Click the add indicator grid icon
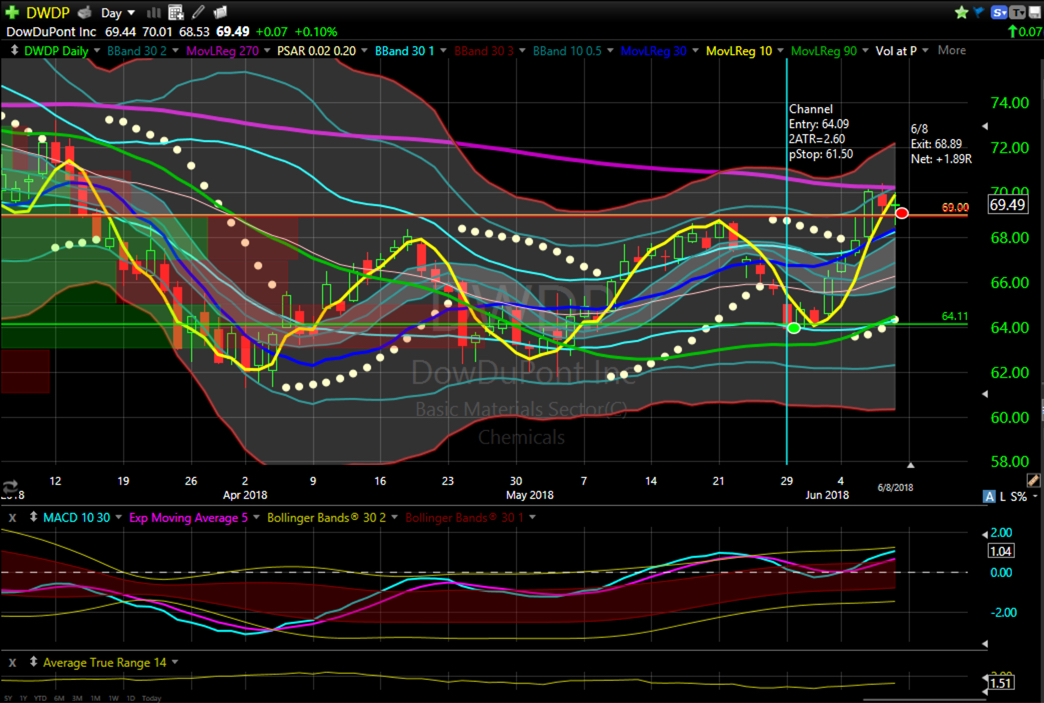Viewport: 1044px width, 703px height. pyautogui.click(x=176, y=12)
